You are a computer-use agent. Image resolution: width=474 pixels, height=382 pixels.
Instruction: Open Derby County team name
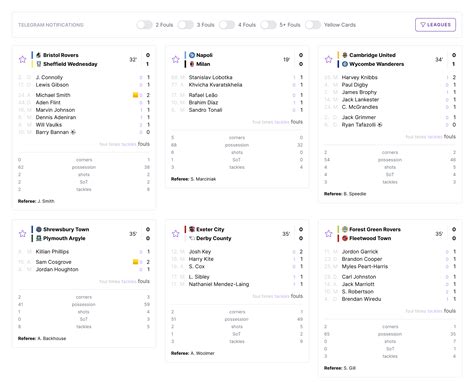pos(213,238)
